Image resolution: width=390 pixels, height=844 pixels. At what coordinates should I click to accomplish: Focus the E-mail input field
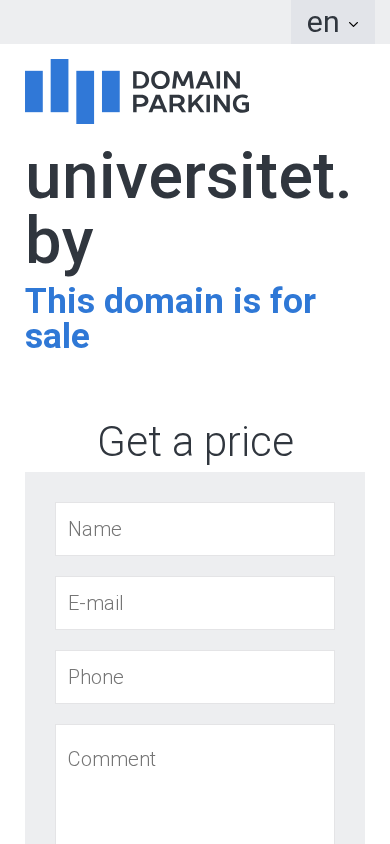195,603
